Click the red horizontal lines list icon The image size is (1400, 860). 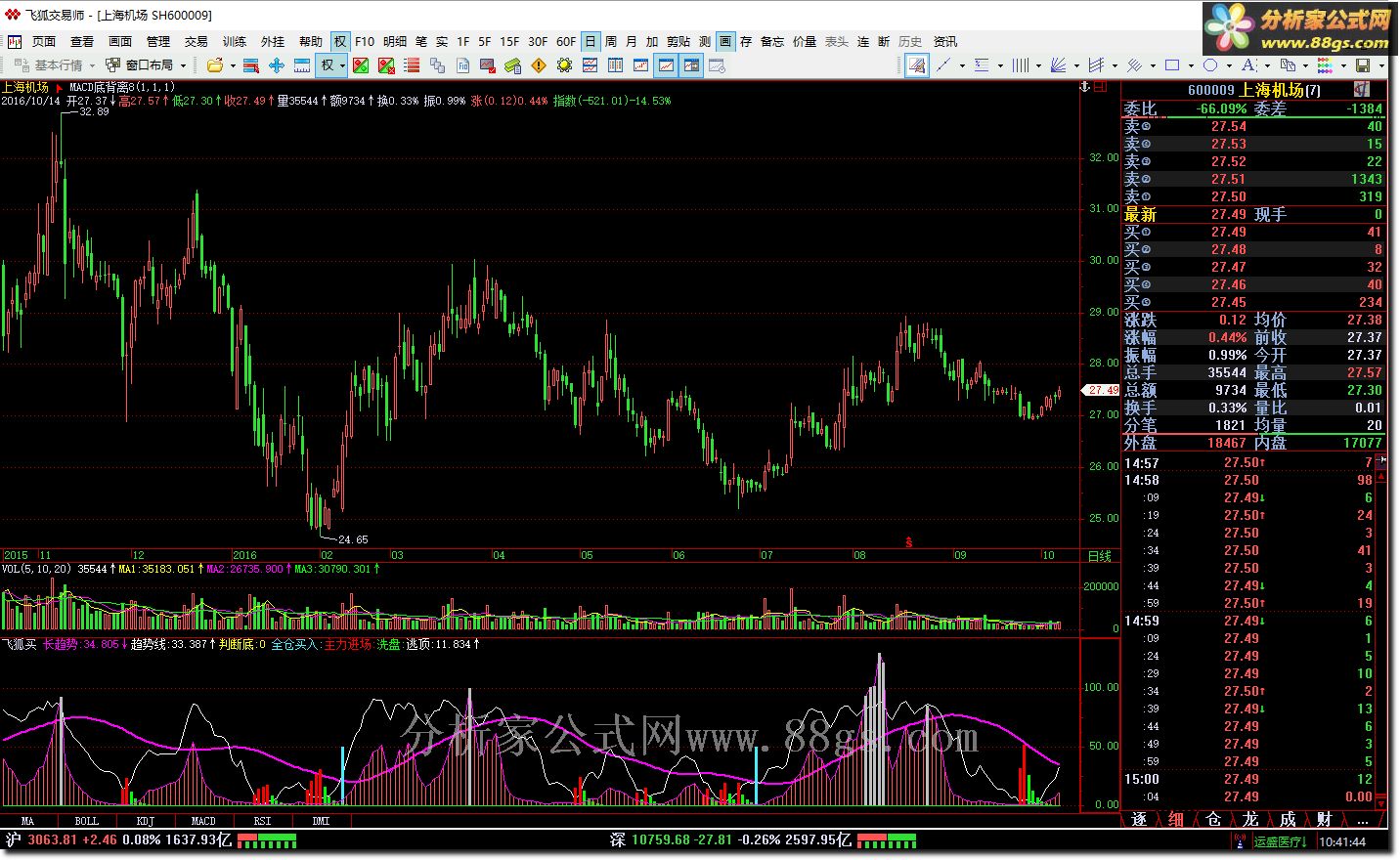412,65
